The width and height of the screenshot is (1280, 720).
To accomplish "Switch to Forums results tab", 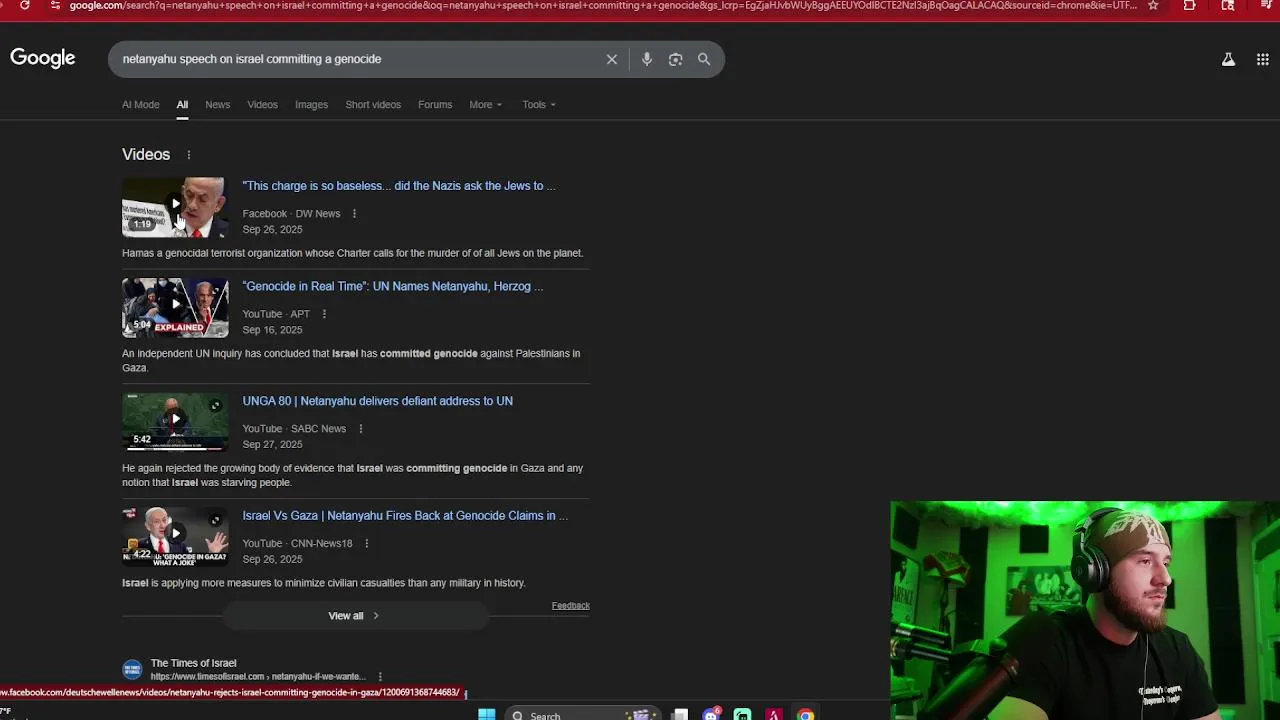I will [x=435, y=105].
